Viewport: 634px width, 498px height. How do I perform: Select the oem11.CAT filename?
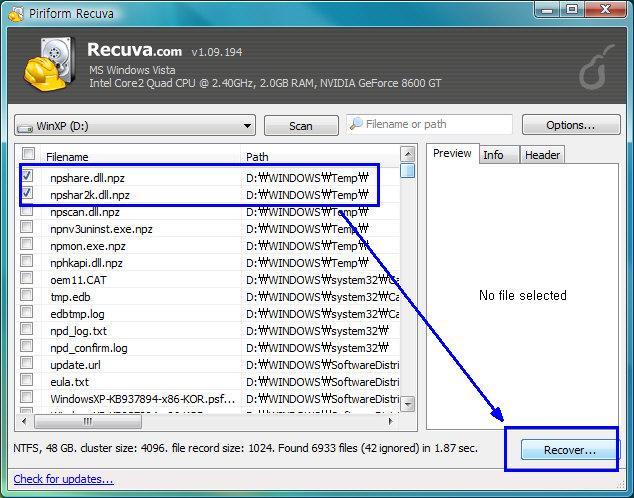(x=78, y=280)
